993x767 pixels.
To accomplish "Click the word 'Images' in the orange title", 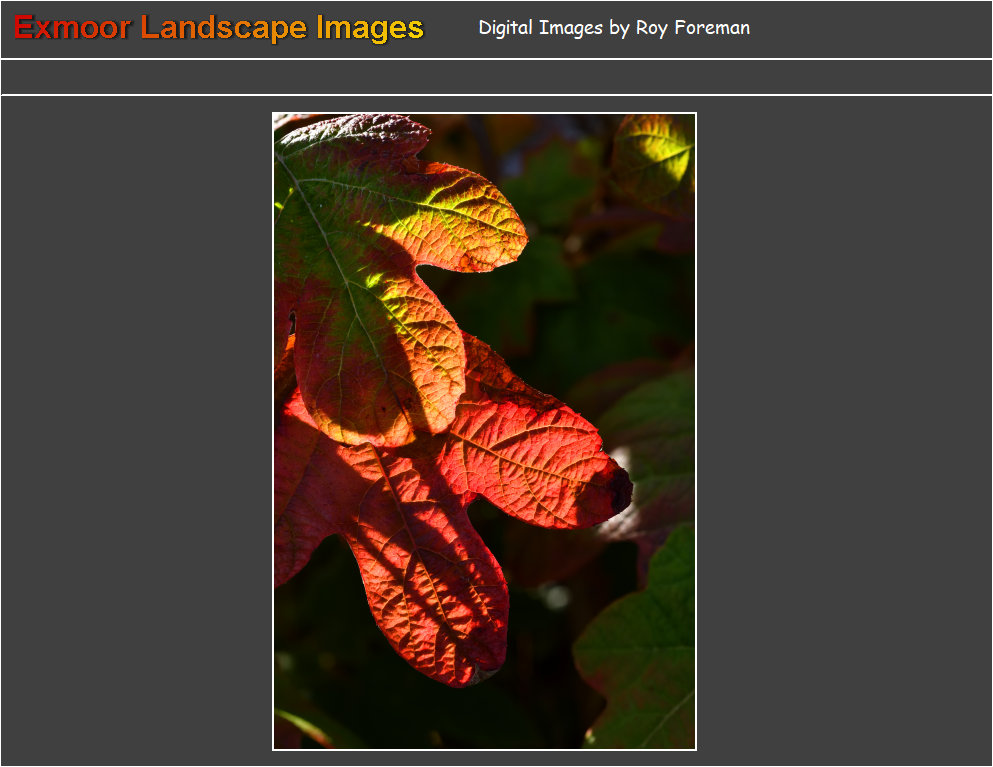I will click(x=370, y=28).
